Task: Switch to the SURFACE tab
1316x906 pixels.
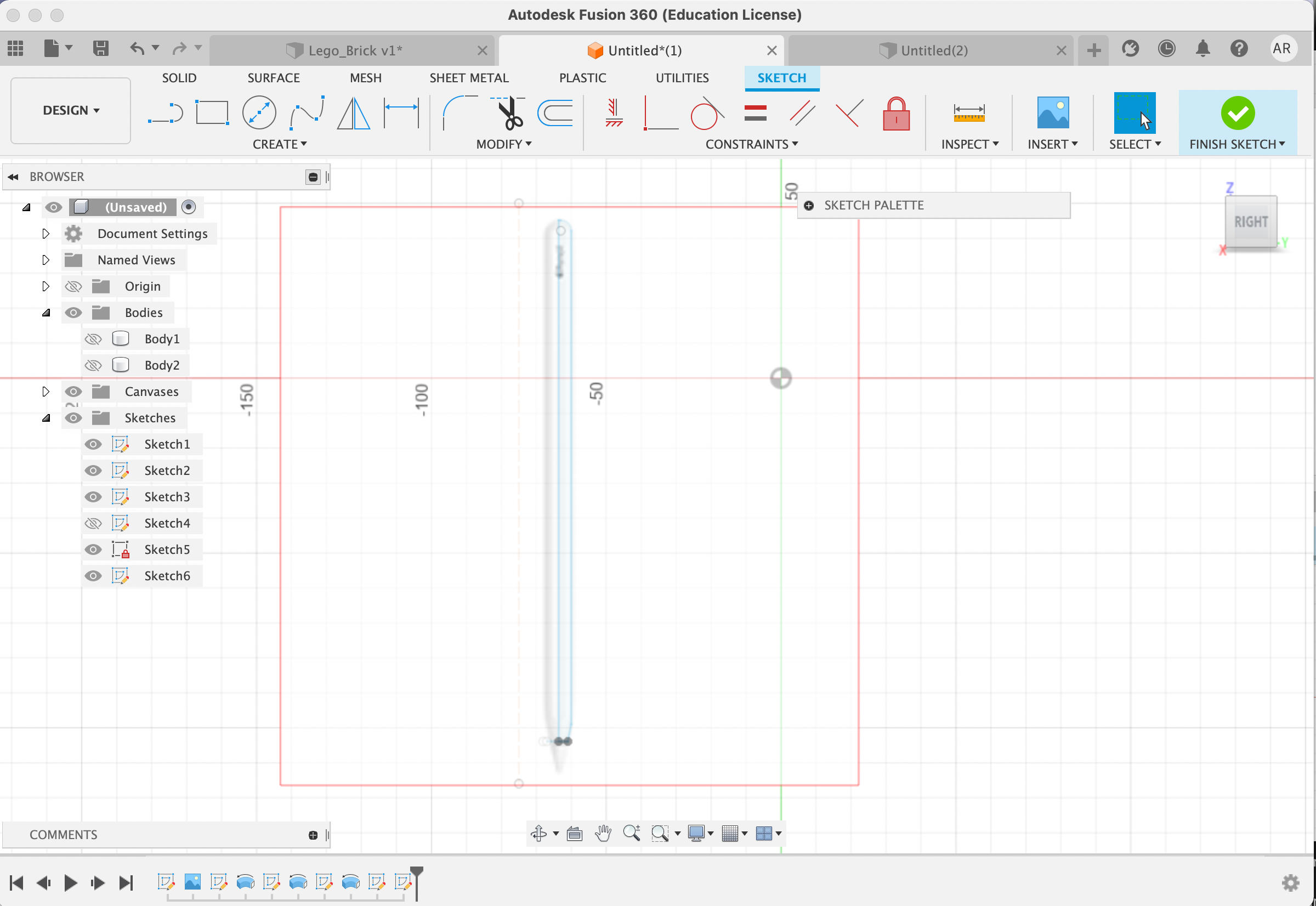Action: (x=274, y=78)
